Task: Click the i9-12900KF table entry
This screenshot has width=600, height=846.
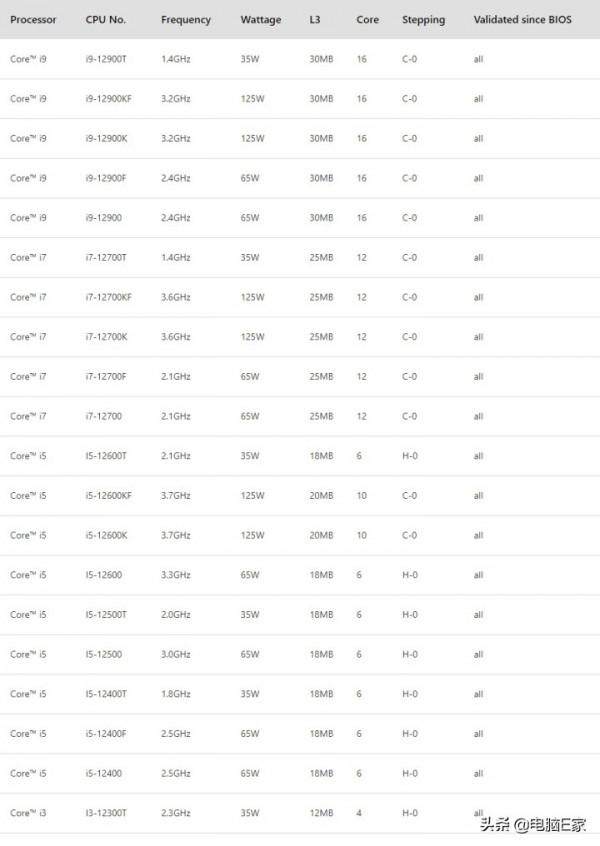Action: click(x=109, y=99)
